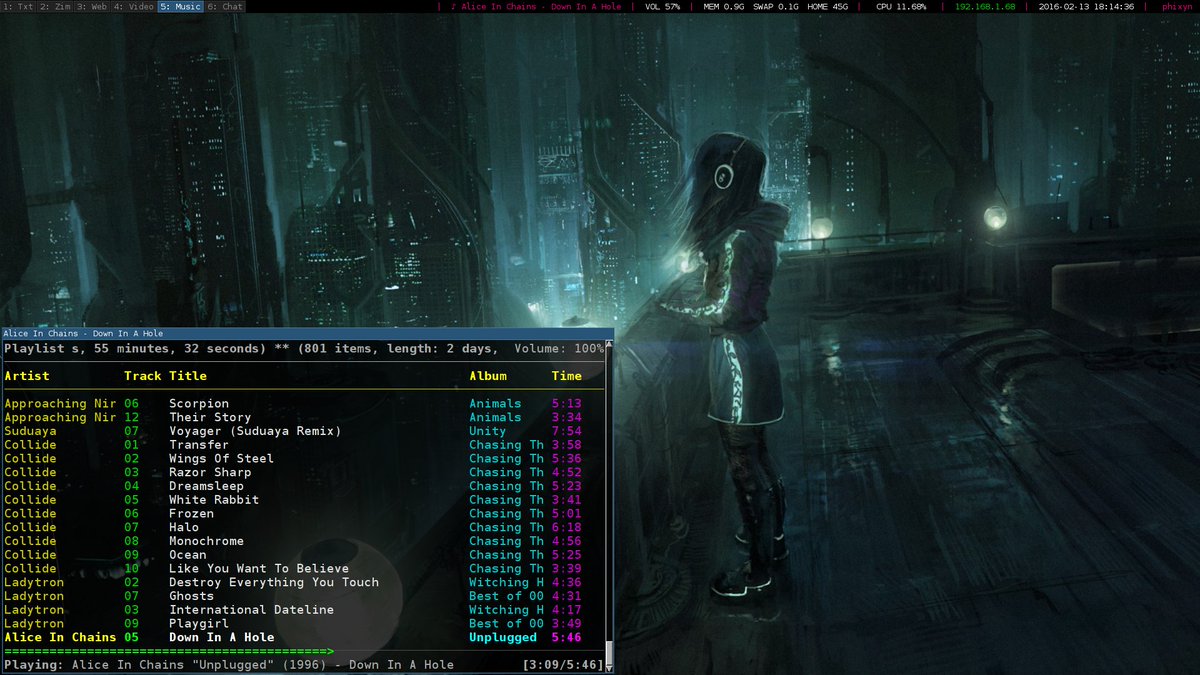This screenshot has width=1200, height=675.
Task: Switch to workspace 2: Zim
Action: click(54, 6)
